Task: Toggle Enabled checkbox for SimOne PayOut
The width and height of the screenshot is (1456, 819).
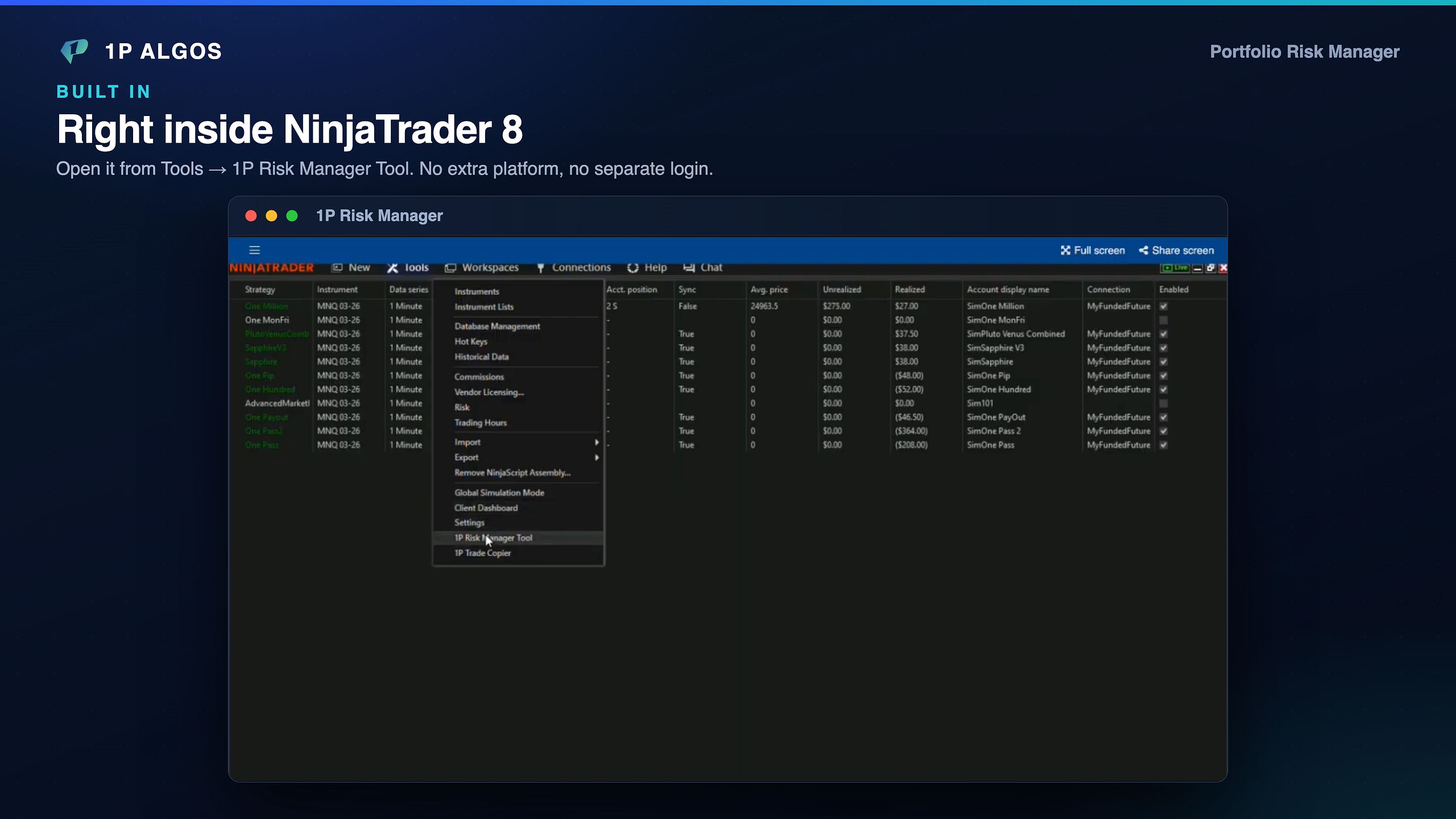Action: (x=1164, y=417)
